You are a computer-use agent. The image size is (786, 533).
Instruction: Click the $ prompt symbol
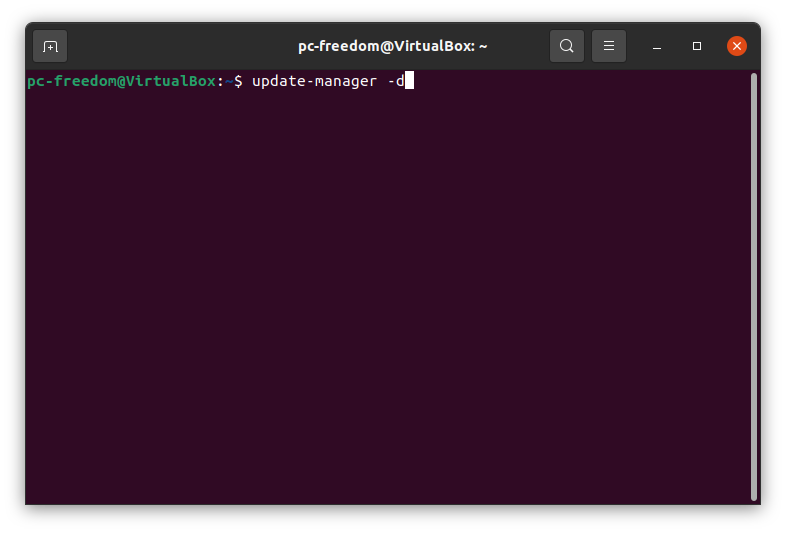[x=238, y=81]
